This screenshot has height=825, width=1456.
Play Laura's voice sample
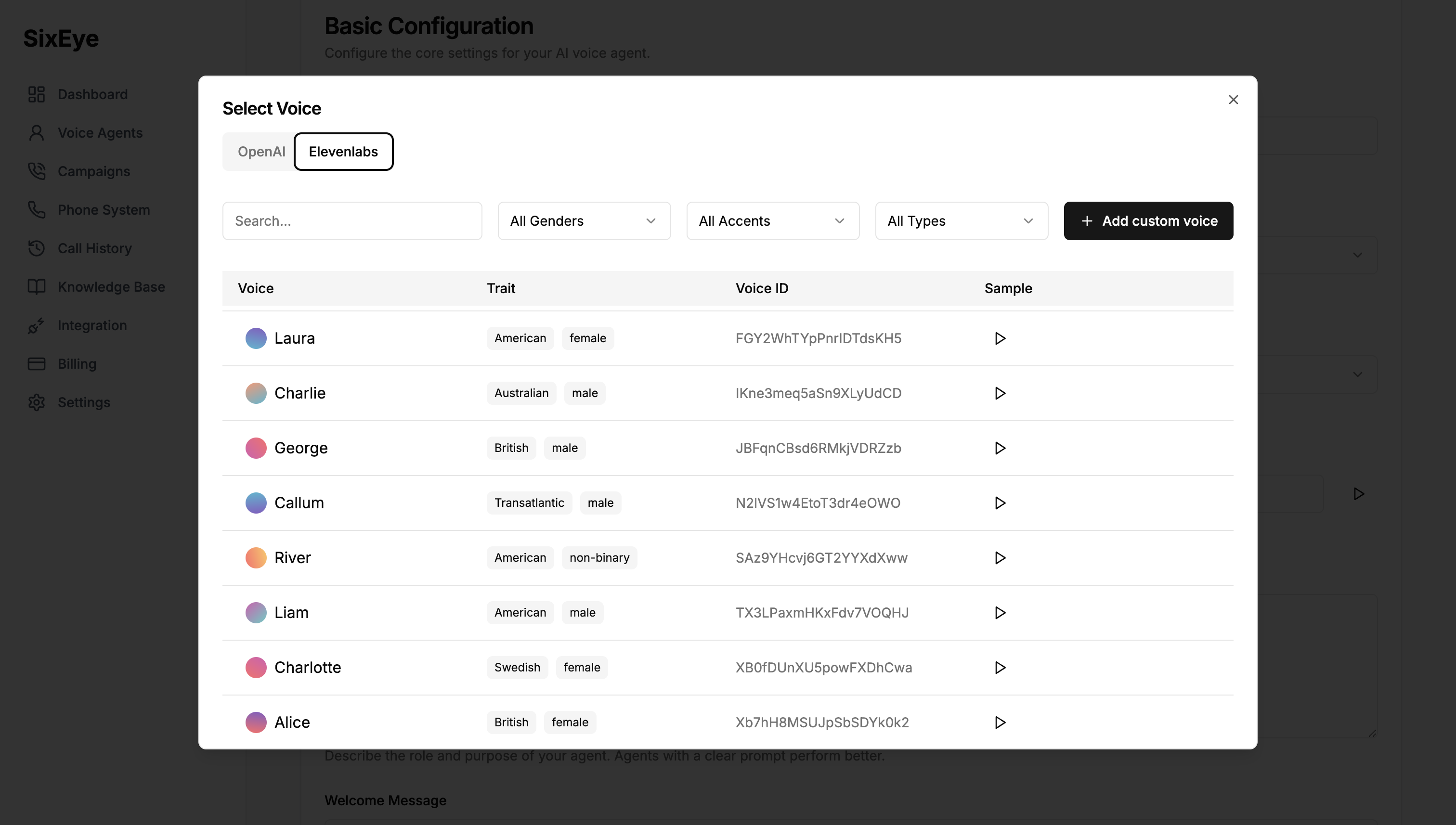pos(1000,338)
